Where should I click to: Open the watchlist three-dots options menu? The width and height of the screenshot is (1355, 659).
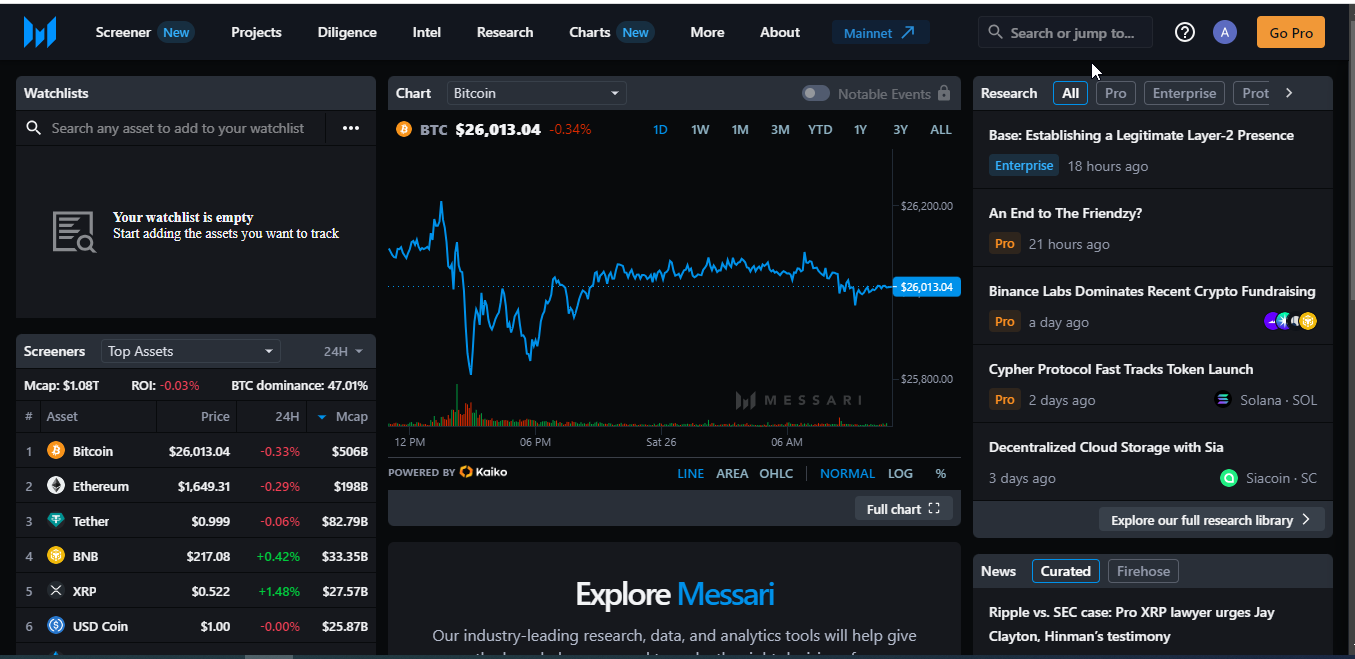point(350,128)
